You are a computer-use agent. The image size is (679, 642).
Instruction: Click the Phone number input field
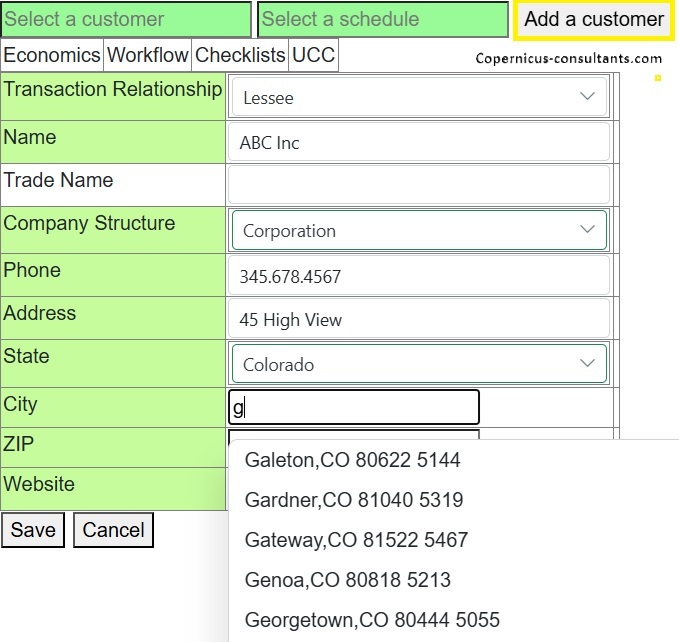[x=419, y=275]
